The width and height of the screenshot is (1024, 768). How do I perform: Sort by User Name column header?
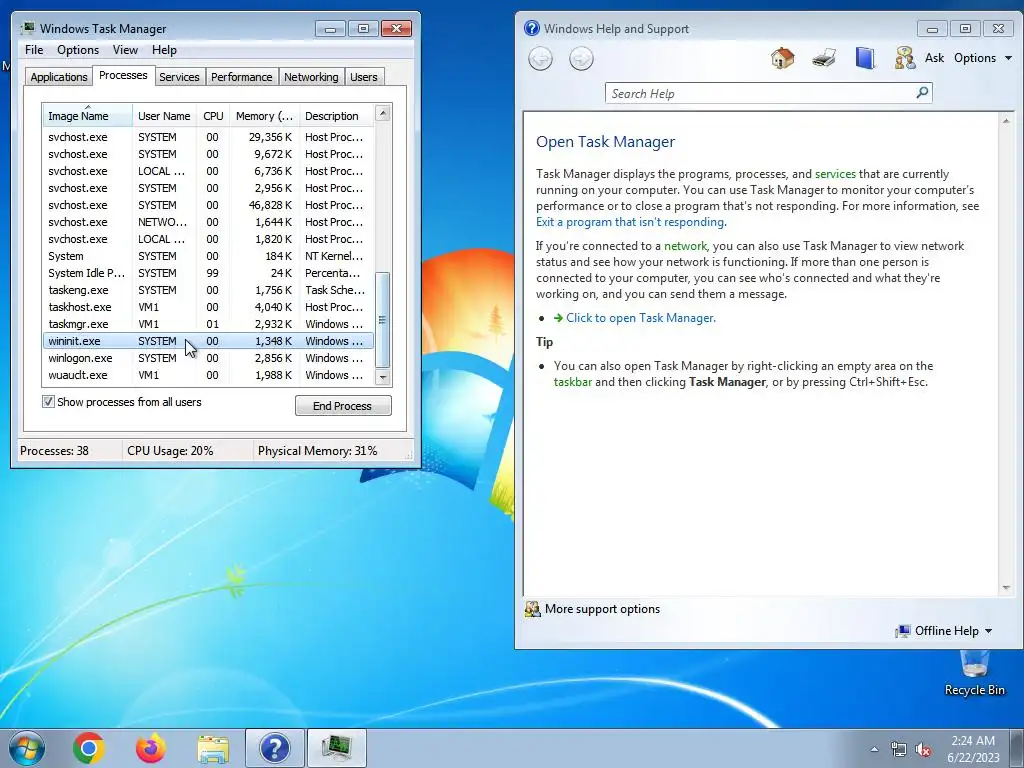click(x=164, y=116)
